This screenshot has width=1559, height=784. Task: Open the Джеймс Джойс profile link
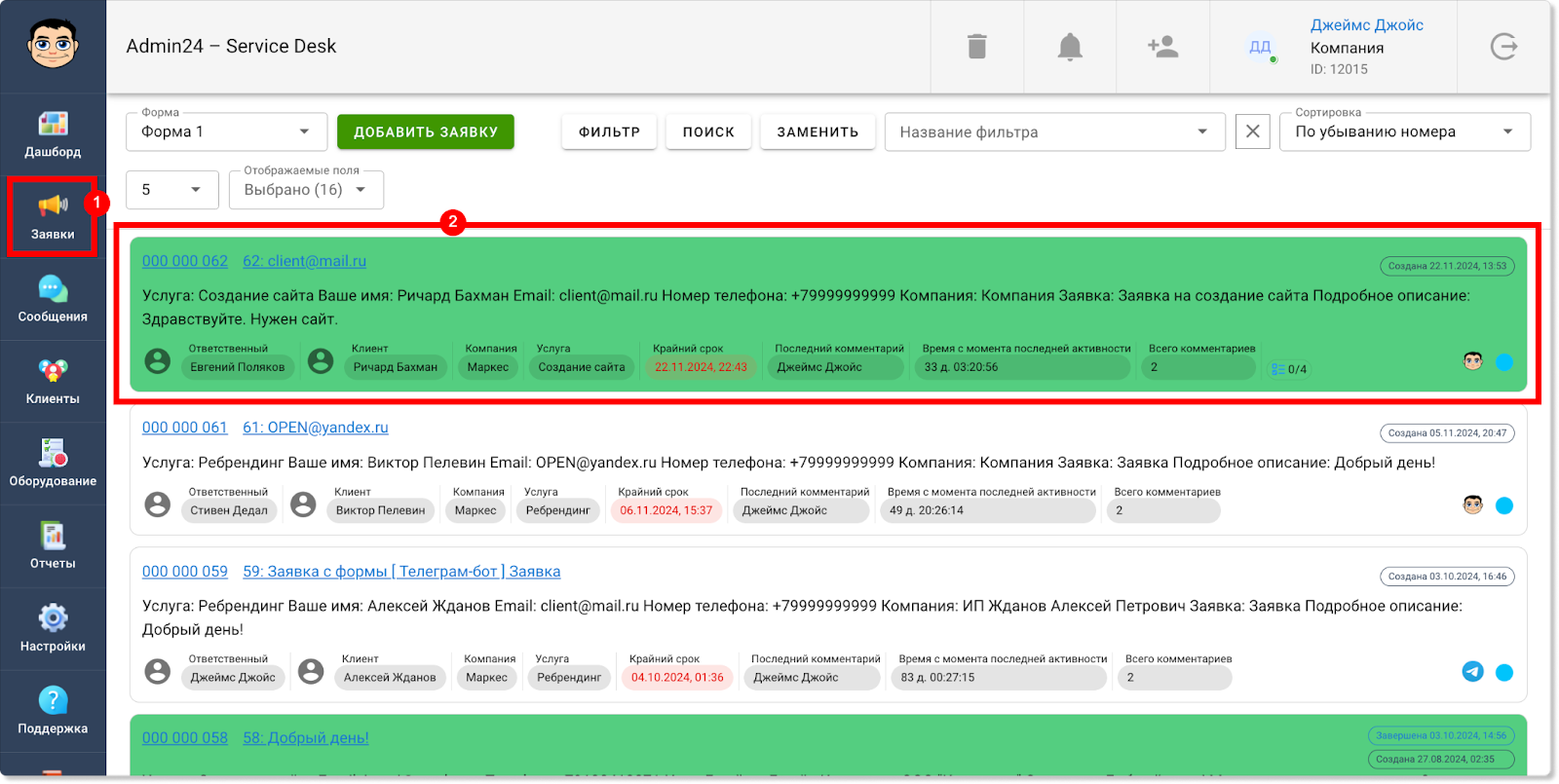pos(1366,25)
